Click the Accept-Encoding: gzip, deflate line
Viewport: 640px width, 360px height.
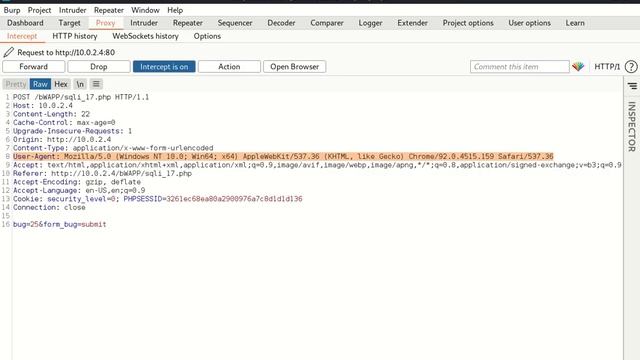77,182
